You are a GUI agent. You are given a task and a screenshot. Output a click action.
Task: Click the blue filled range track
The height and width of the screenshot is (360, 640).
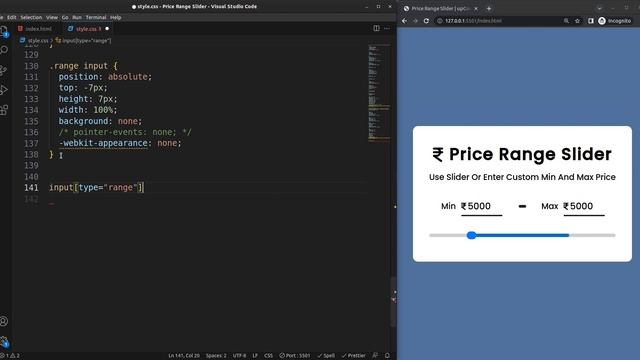click(522, 235)
